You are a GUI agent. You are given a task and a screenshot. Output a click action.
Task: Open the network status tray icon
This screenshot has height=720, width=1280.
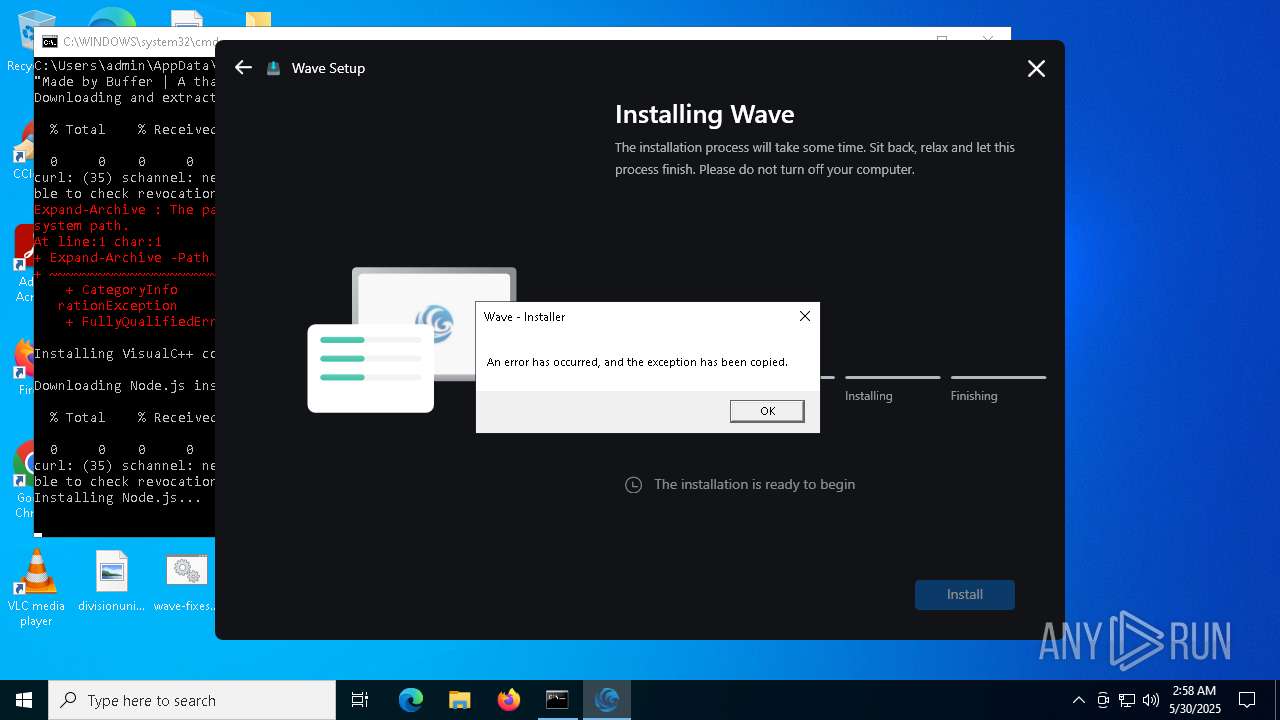(x=1127, y=700)
